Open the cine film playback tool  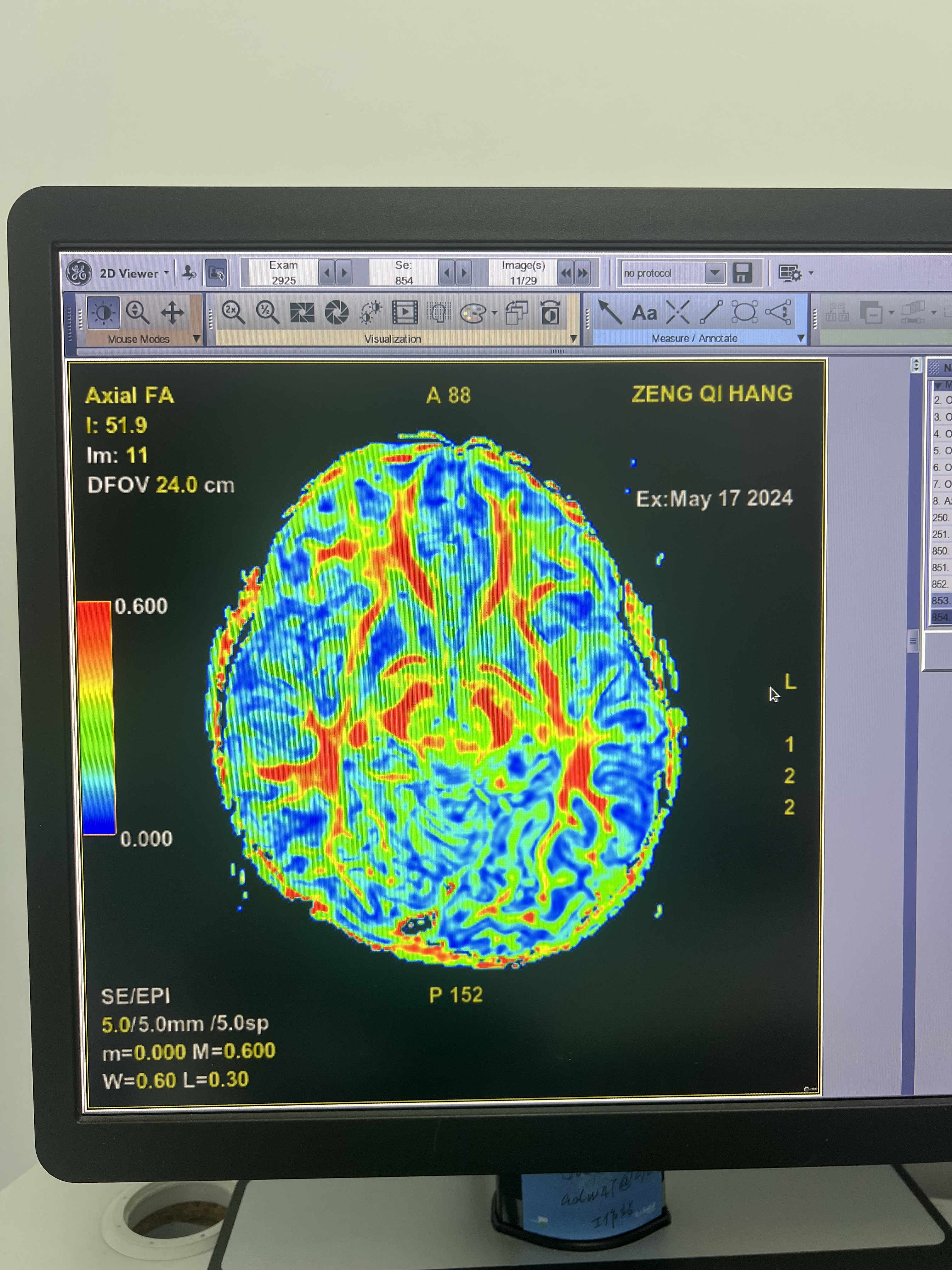click(405, 313)
